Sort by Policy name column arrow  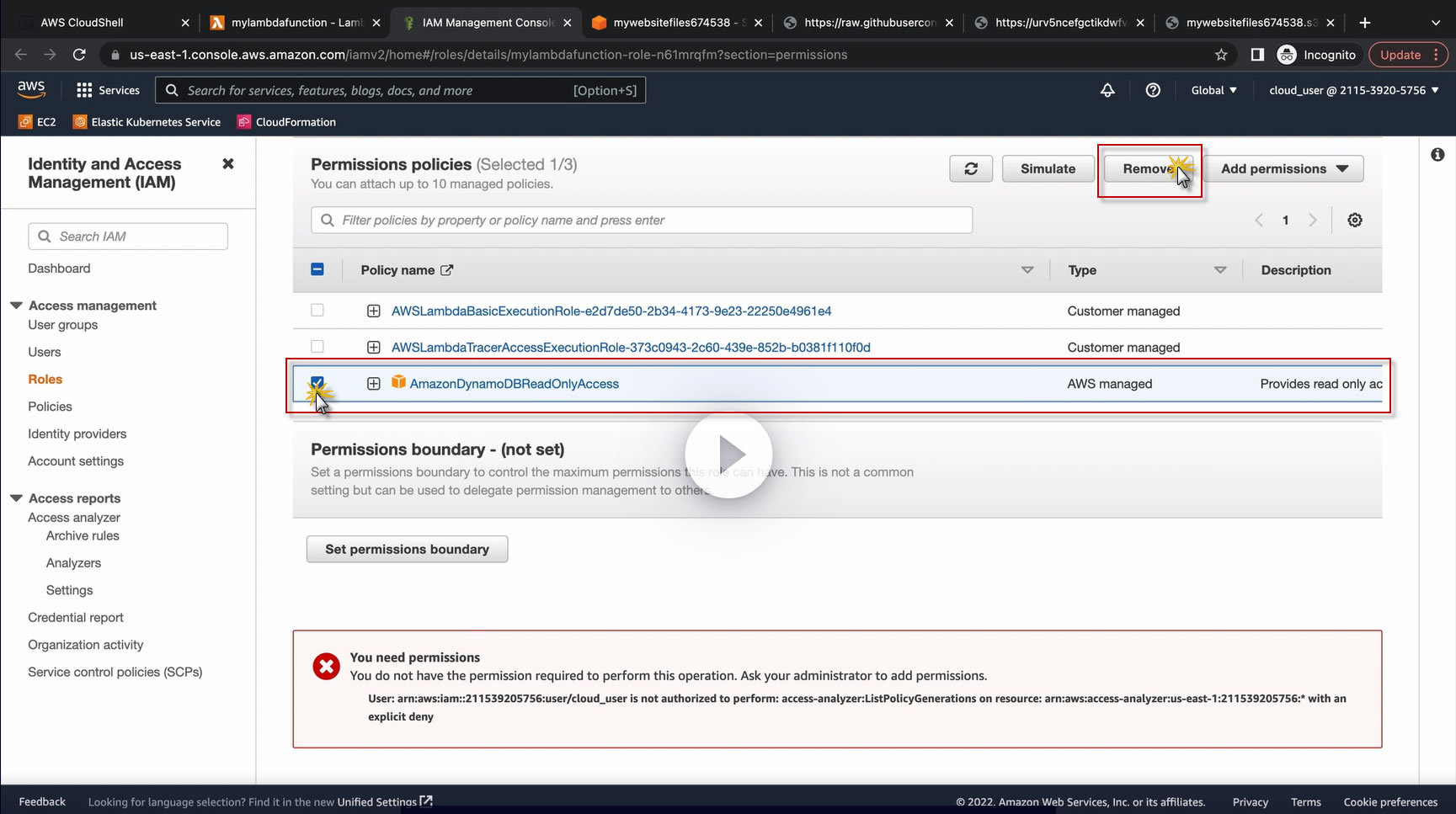[x=1027, y=270]
